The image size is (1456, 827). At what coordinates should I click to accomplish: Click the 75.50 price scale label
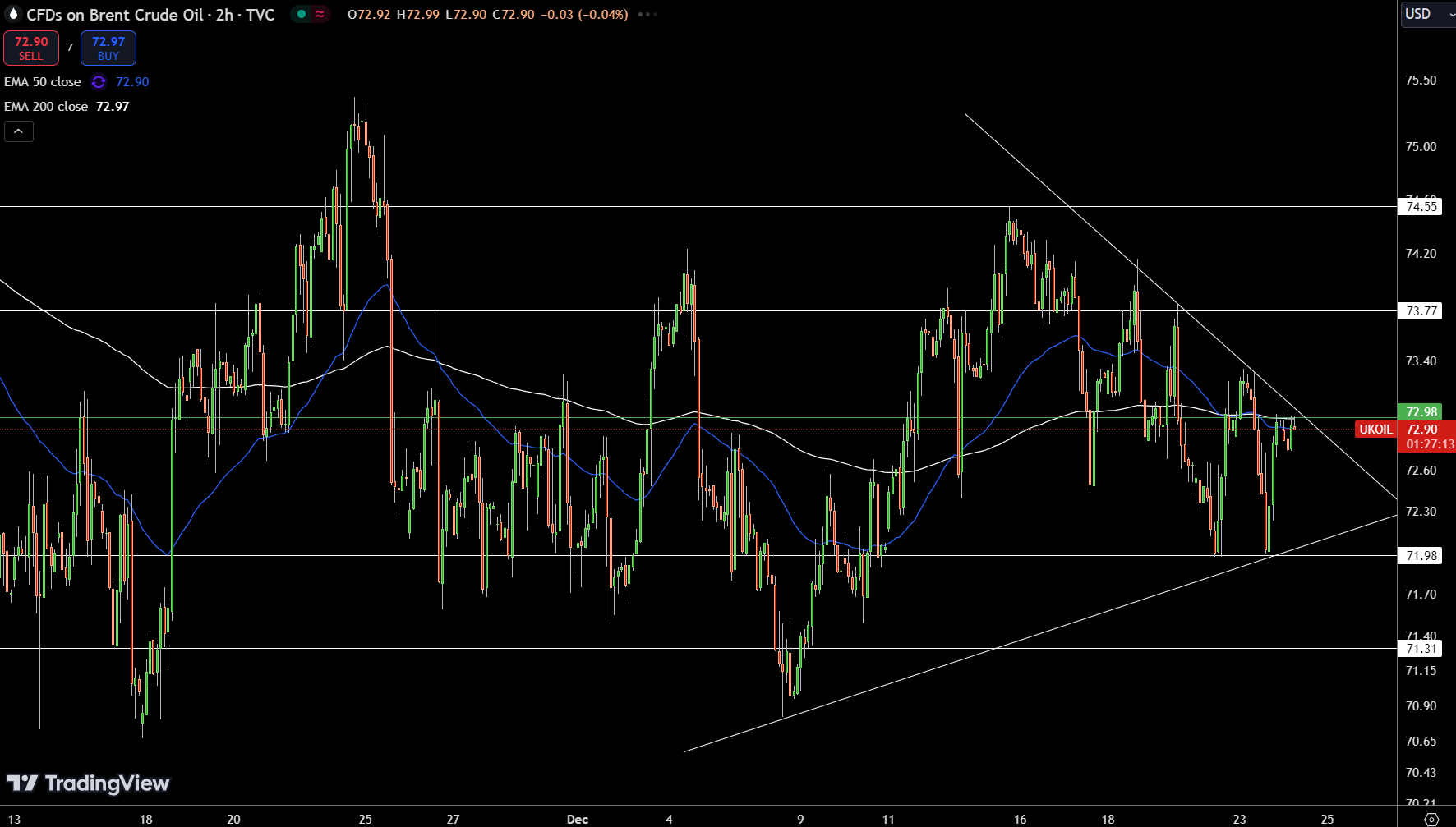1421,80
